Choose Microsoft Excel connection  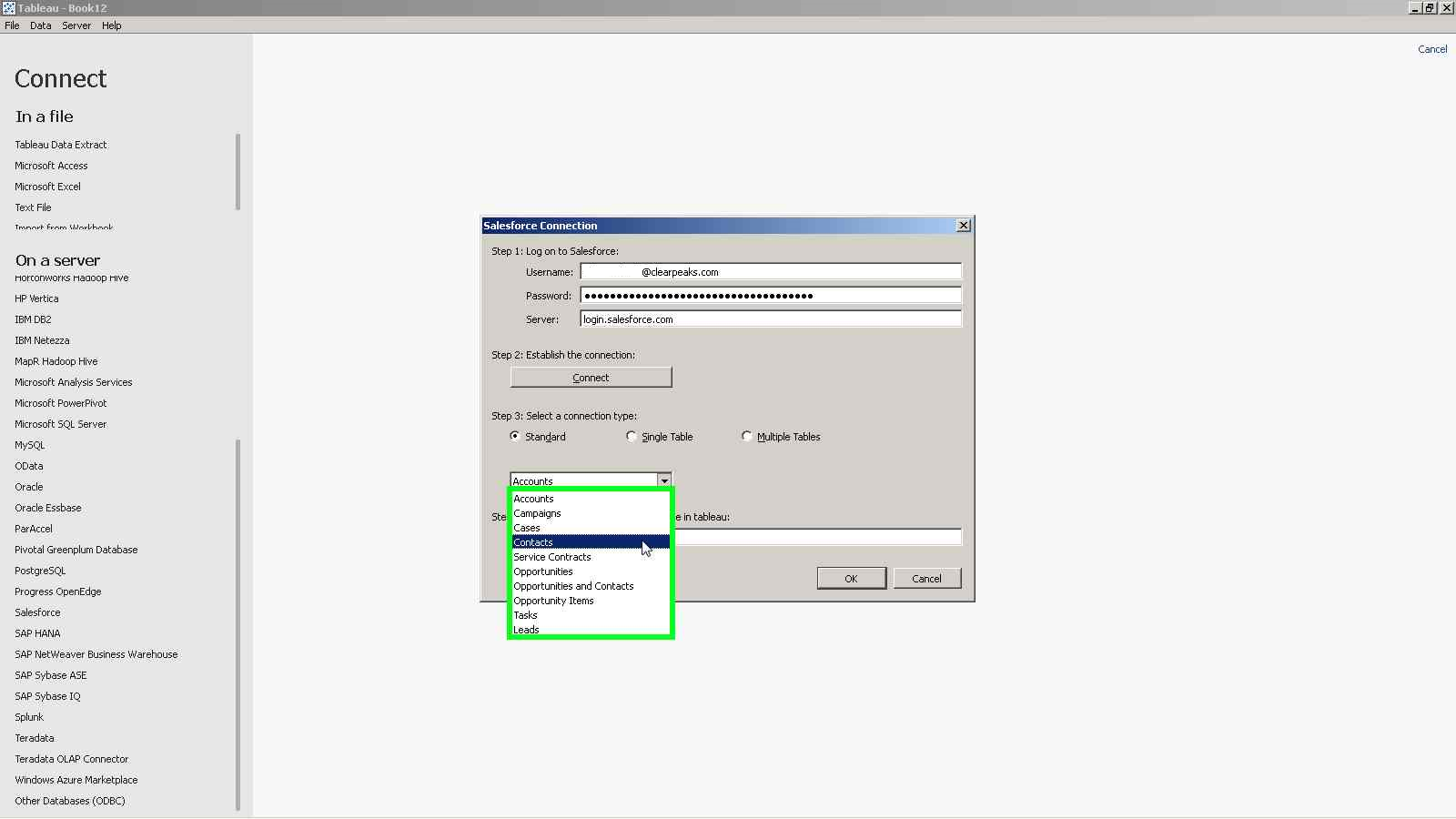(47, 187)
